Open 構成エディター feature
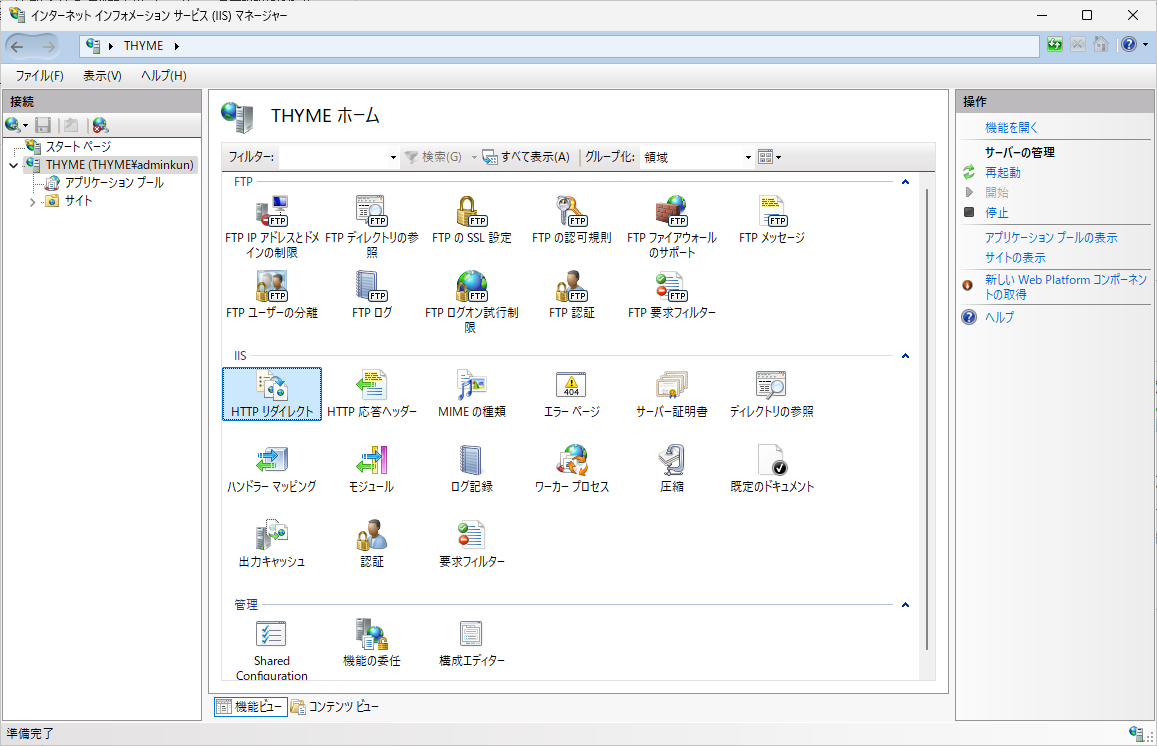1157x746 pixels. coord(472,644)
